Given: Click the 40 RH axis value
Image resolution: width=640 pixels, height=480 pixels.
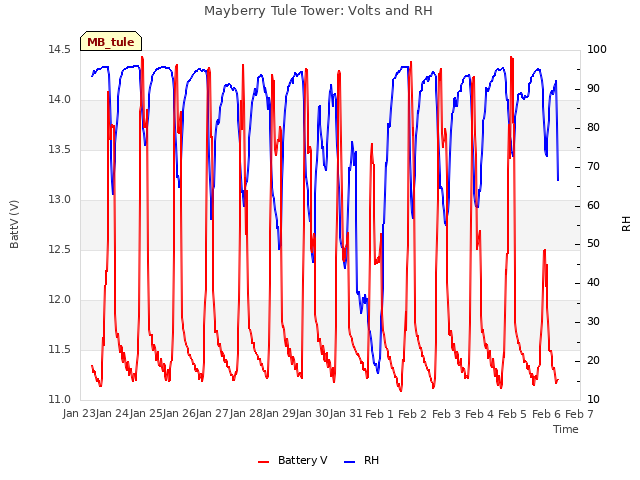Looking at the screenshot, I should [x=593, y=283].
